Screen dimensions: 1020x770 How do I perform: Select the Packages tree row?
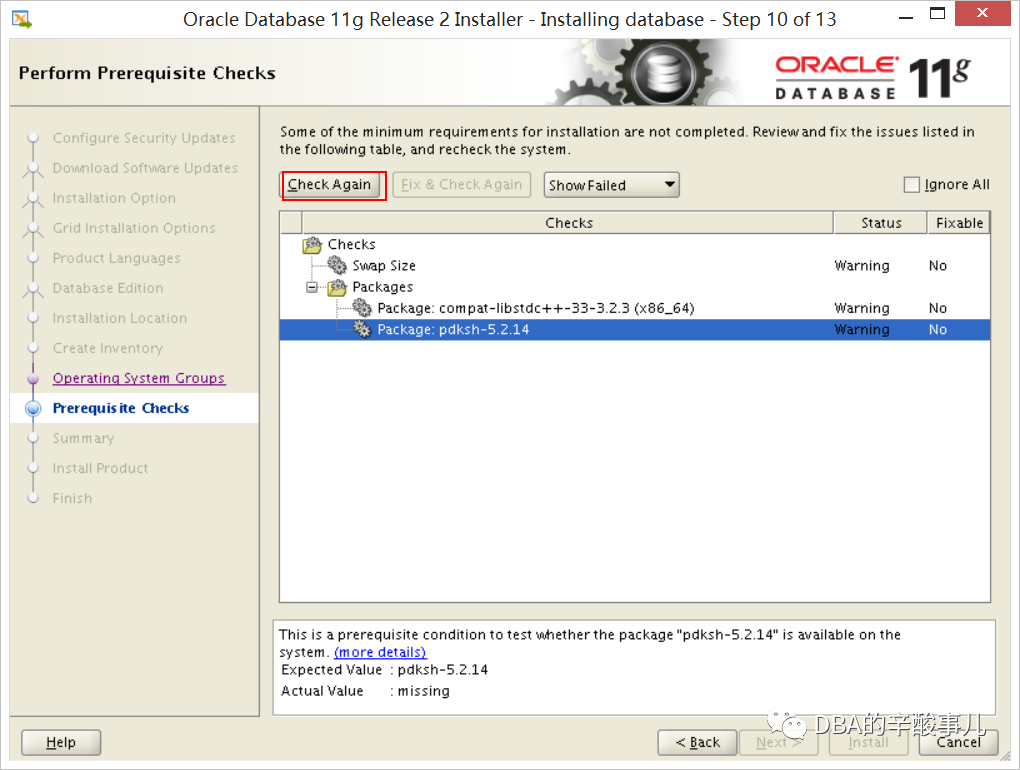click(x=635, y=287)
